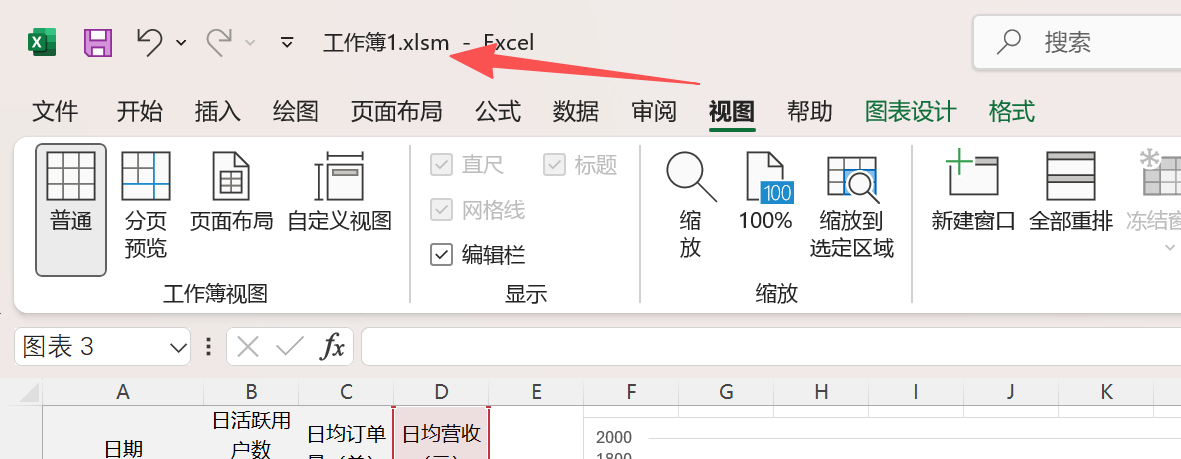Open the 帮助 tab
Image resolution: width=1181 pixels, height=459 pixels.
click(x=810, y=112)
